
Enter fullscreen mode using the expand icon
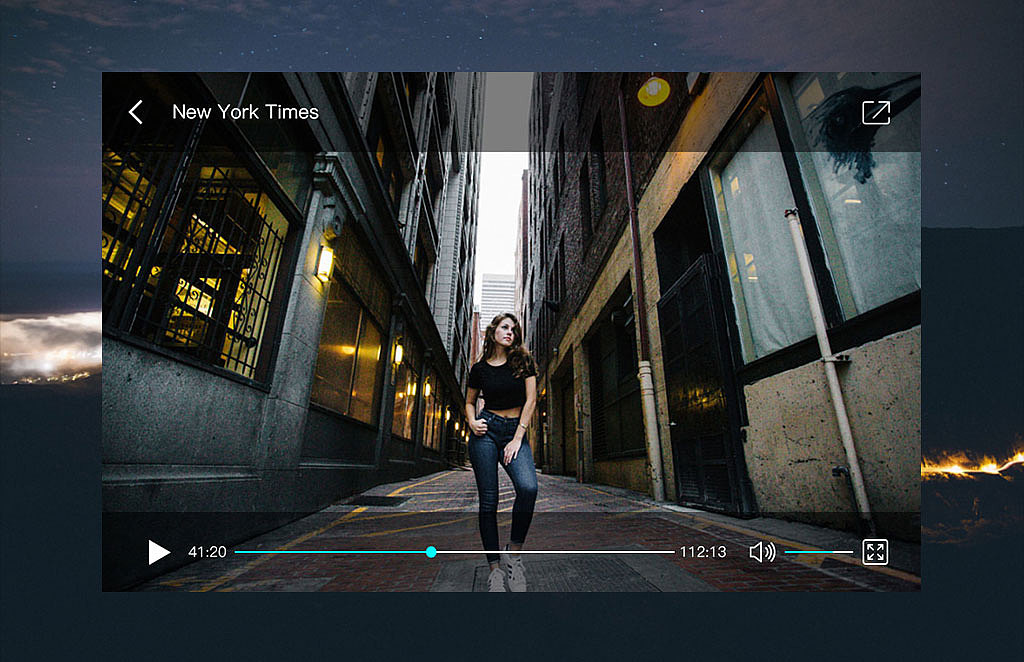875,552
